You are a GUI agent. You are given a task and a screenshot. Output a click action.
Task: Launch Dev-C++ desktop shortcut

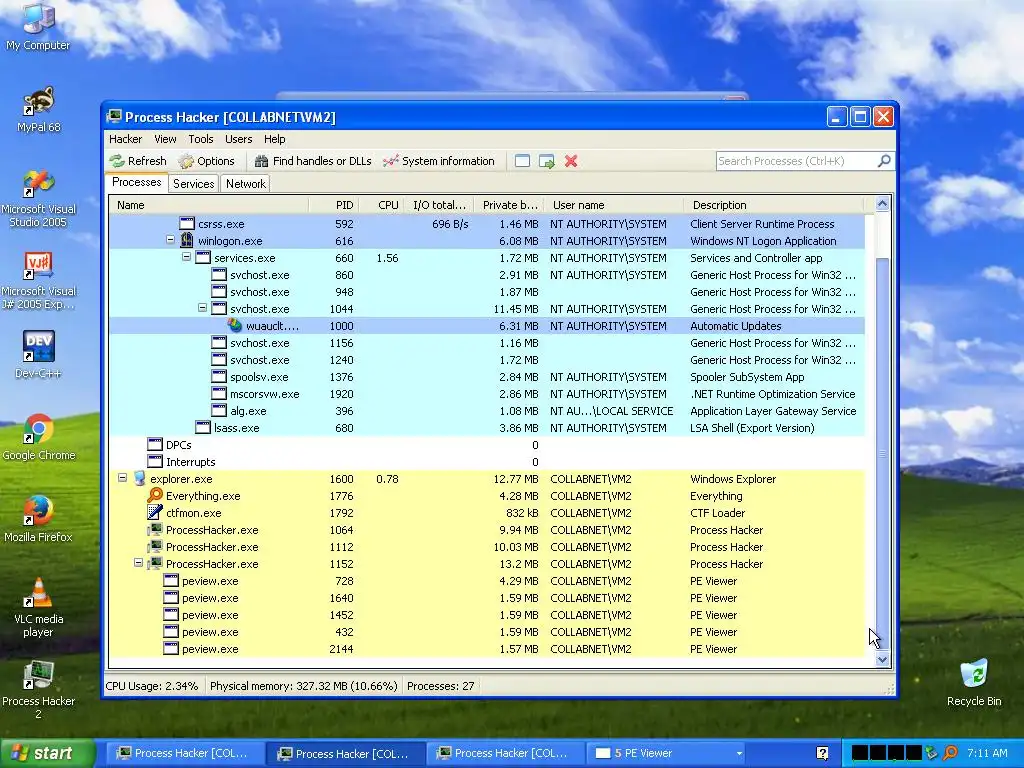pyautogui.click(x=38, y=355)
